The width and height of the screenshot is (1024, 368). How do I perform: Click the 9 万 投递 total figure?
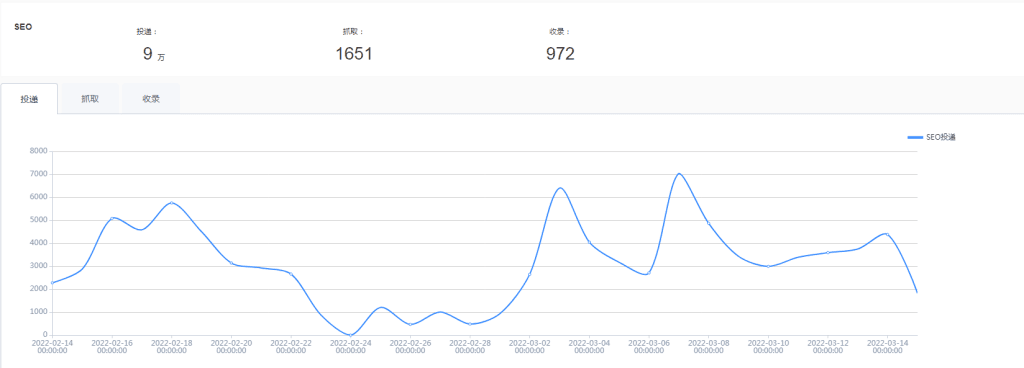[x=154, y=54]
